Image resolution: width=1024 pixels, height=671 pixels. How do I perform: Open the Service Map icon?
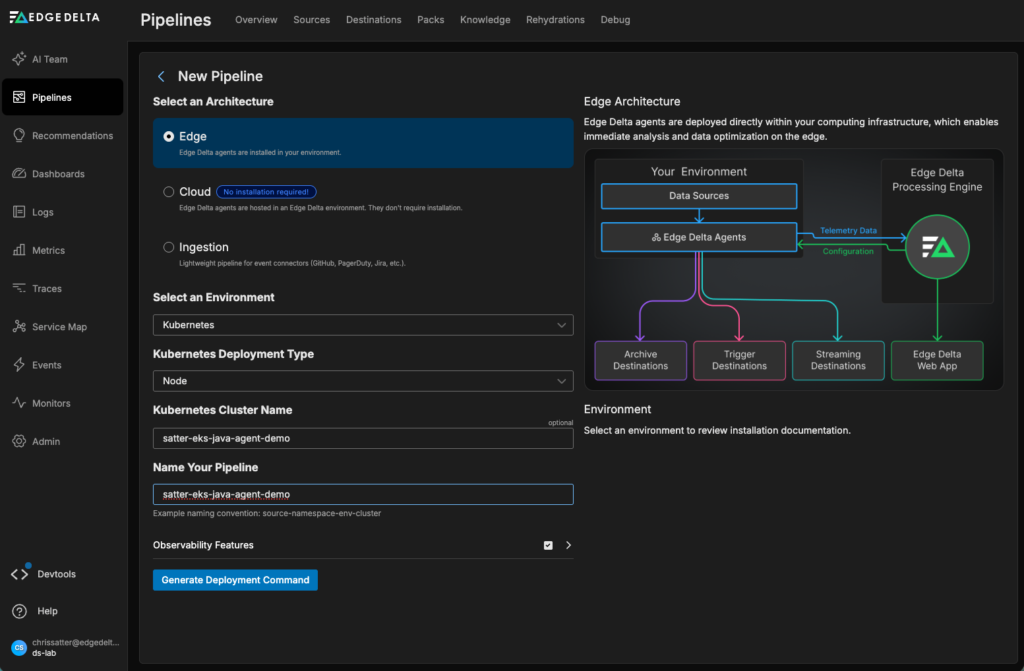[19, 327]
